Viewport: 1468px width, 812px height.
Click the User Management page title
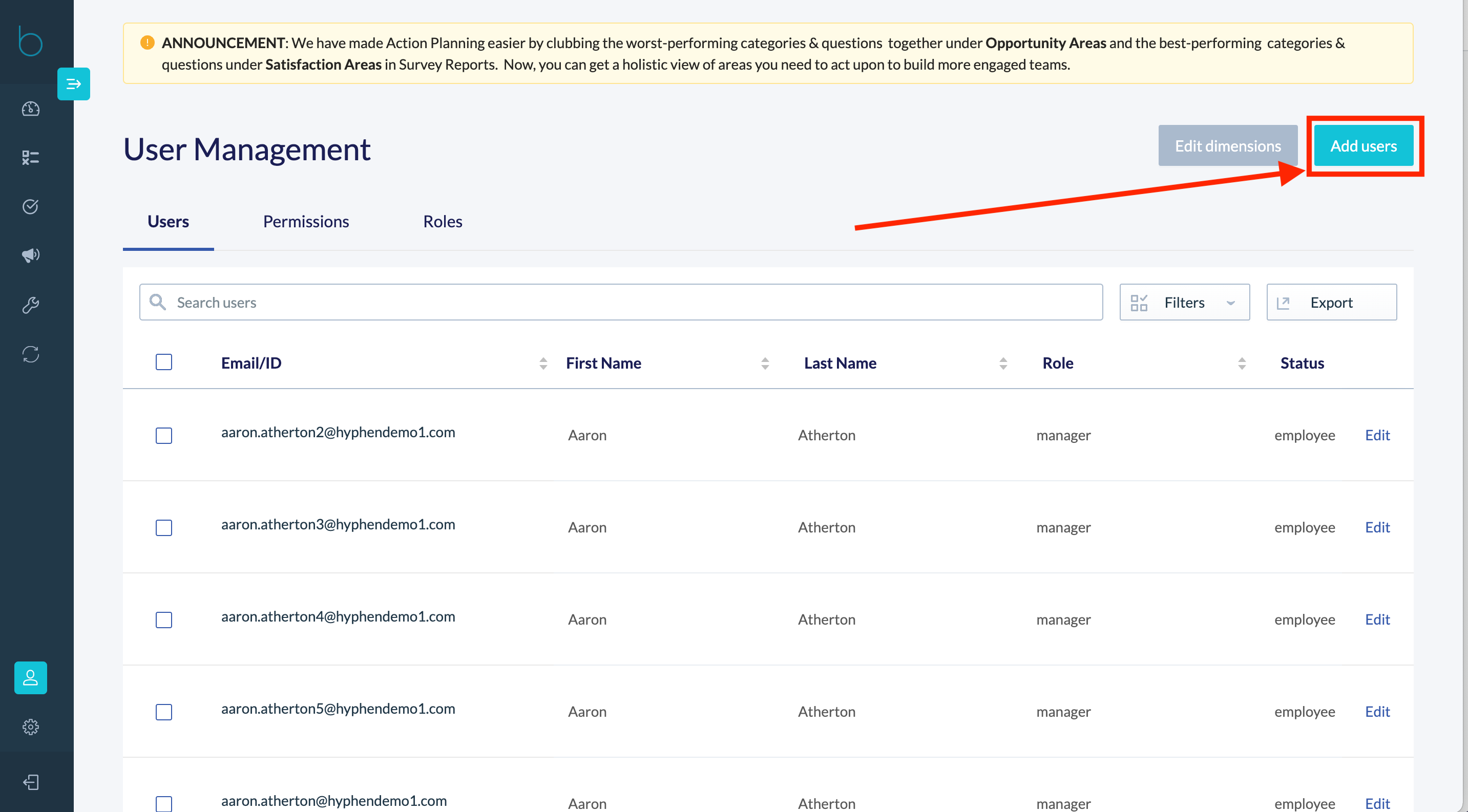click(x=247, y=149)
